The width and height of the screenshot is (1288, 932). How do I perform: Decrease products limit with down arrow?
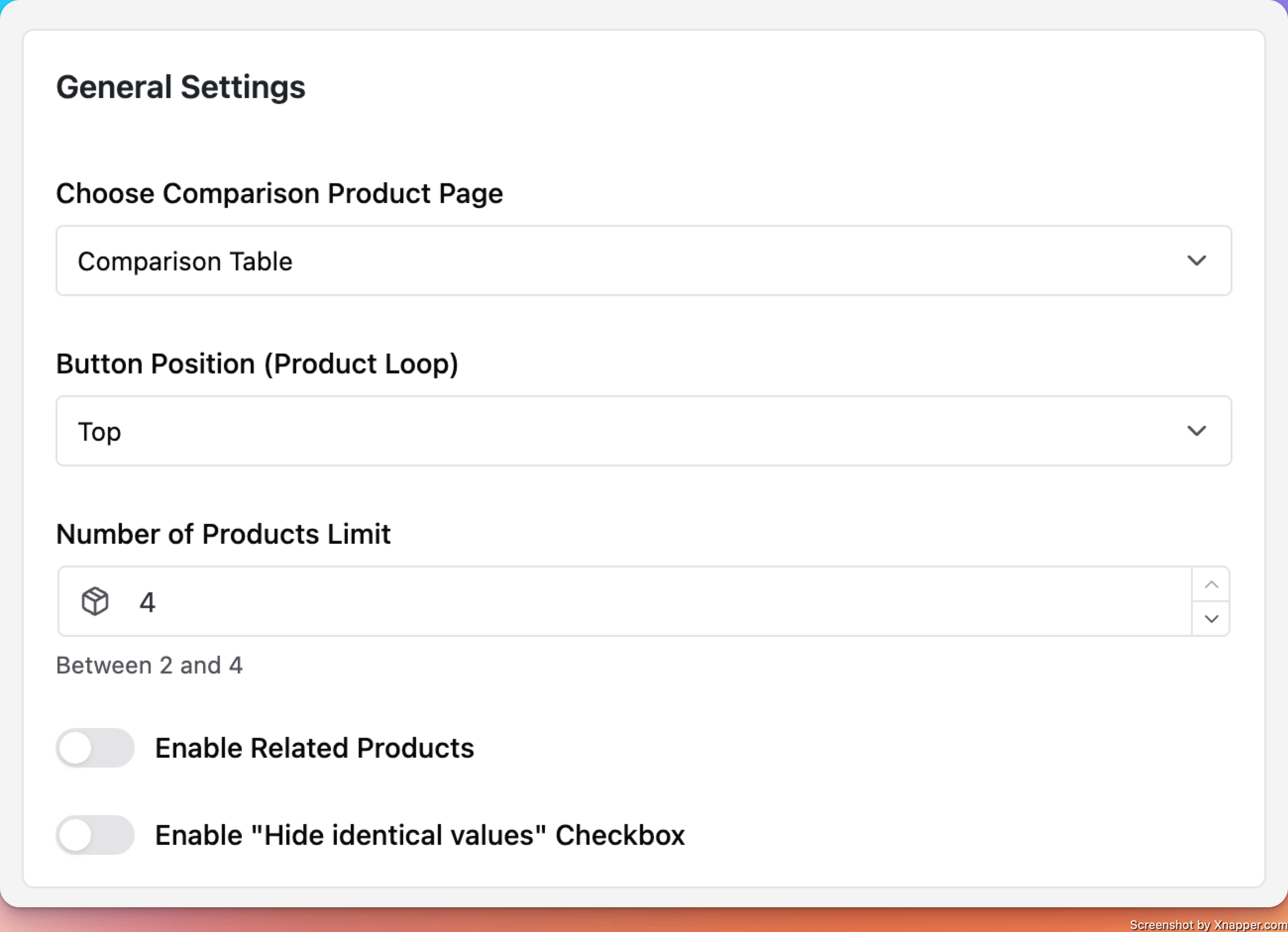tap(1211, 618)
